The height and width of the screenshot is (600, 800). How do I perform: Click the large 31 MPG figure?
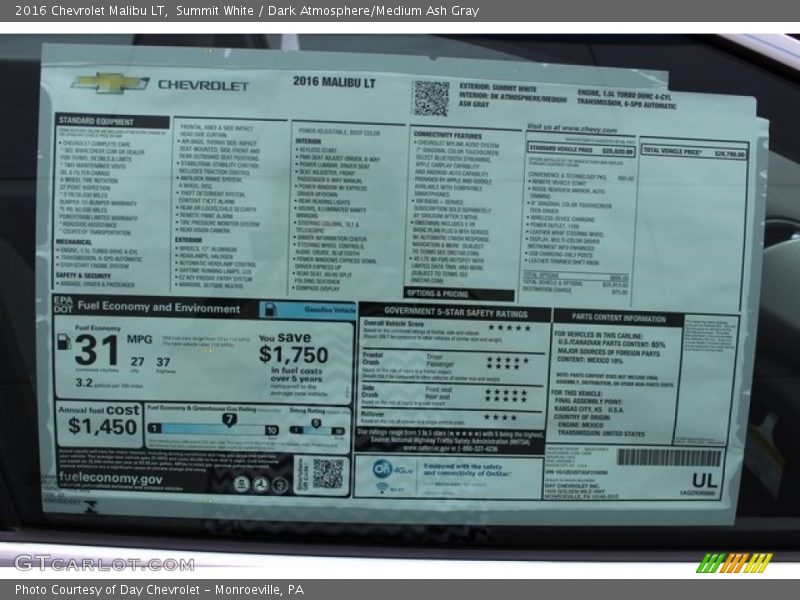96,349
